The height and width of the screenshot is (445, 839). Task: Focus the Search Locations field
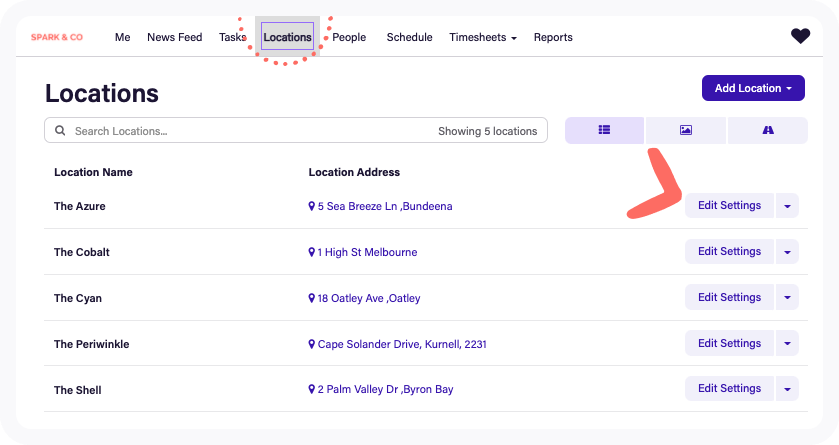250,131
